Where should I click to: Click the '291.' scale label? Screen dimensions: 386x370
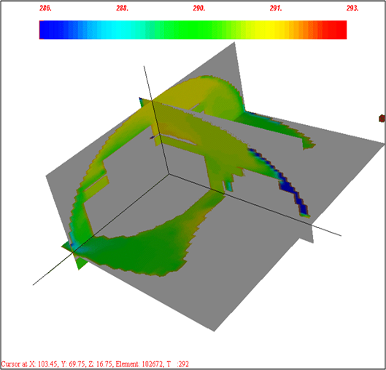pyautogui.click(x=276, y=9)
